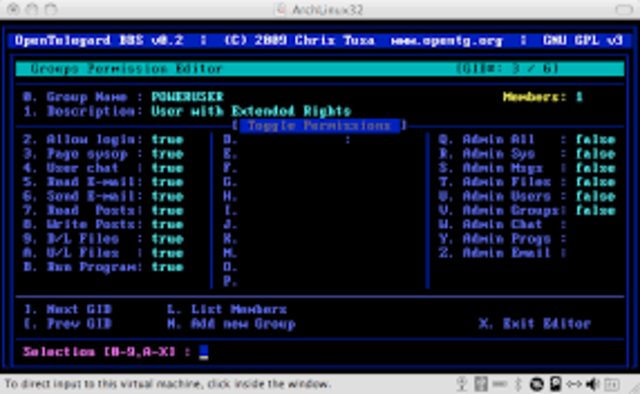Click the Bluetooth status icon
This screenshot has height=394, width=640.
click(x=518, y=384)
